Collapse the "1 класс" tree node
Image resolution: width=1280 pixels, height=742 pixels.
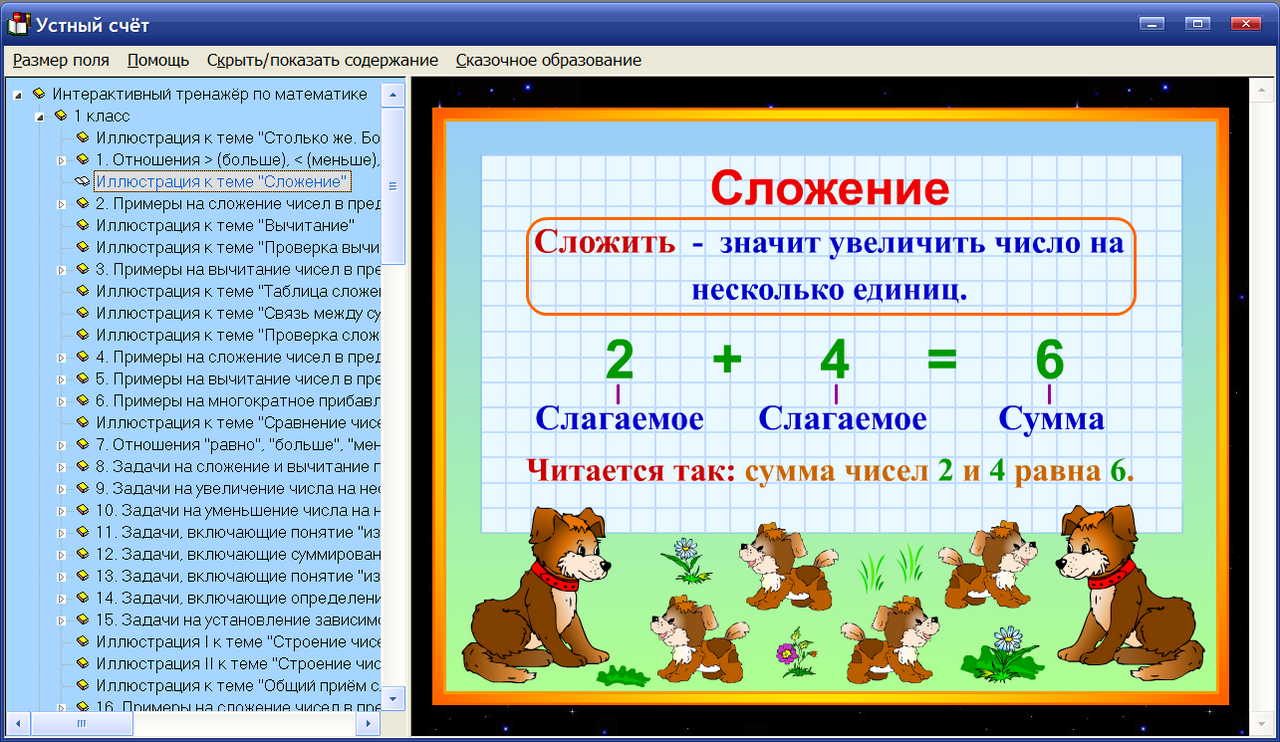(x=38, y=116)
